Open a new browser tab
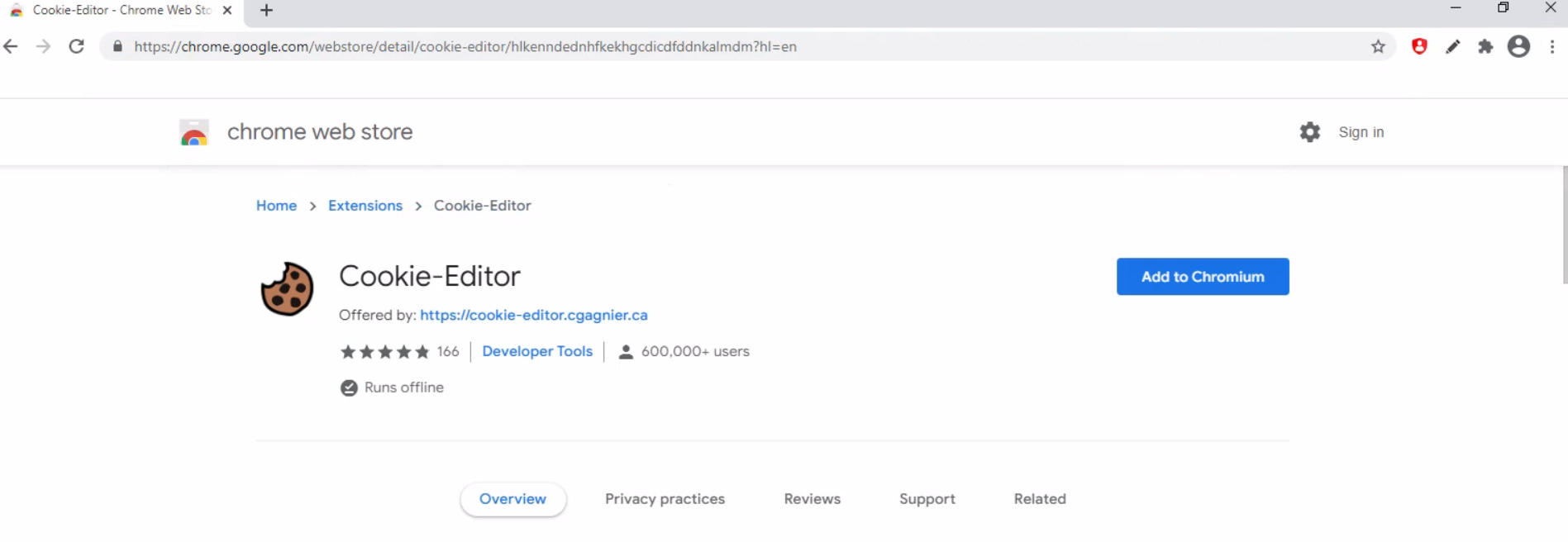The image size is (1568, 542). (x=266, y=10)
